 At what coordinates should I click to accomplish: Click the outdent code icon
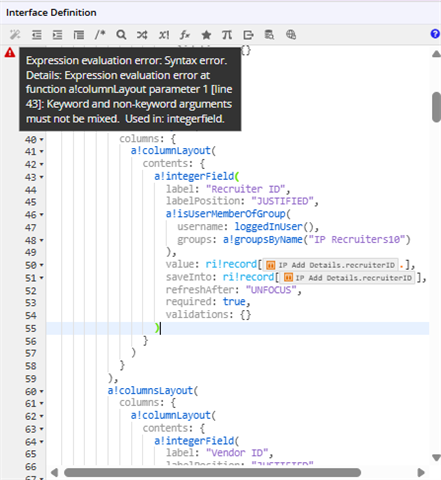pyautogui.click(x=37, y=35)
